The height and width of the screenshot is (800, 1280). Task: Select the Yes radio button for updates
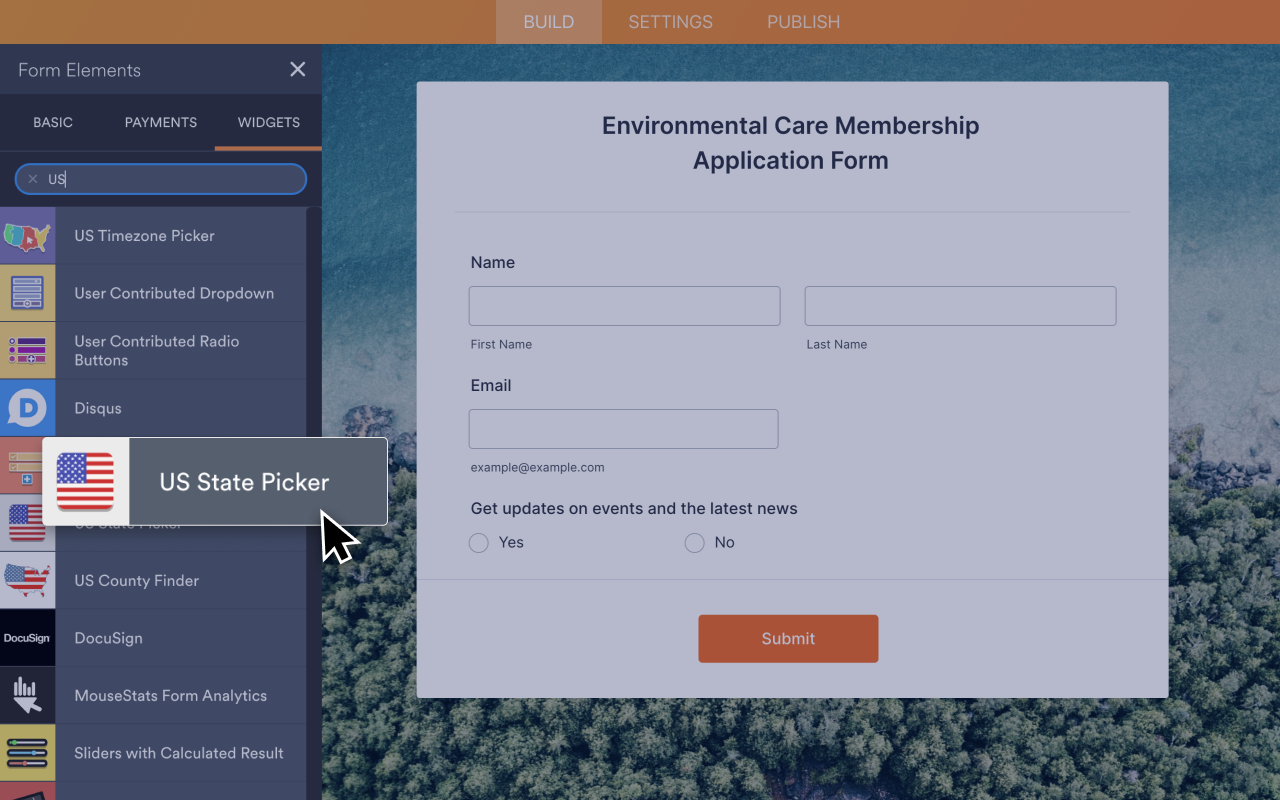(478, 542)
